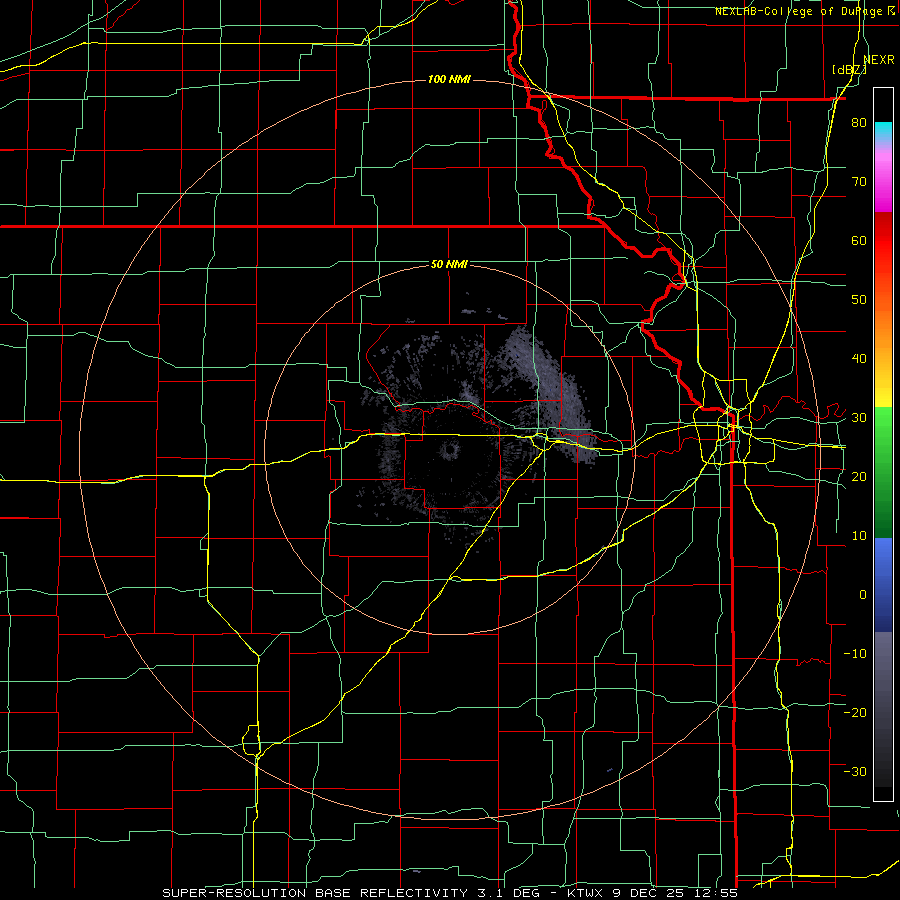The height and width of the screenshot is (900, 900).
Task: Click the 50 NMI range ring label
Action: click(x=449, y=264)
